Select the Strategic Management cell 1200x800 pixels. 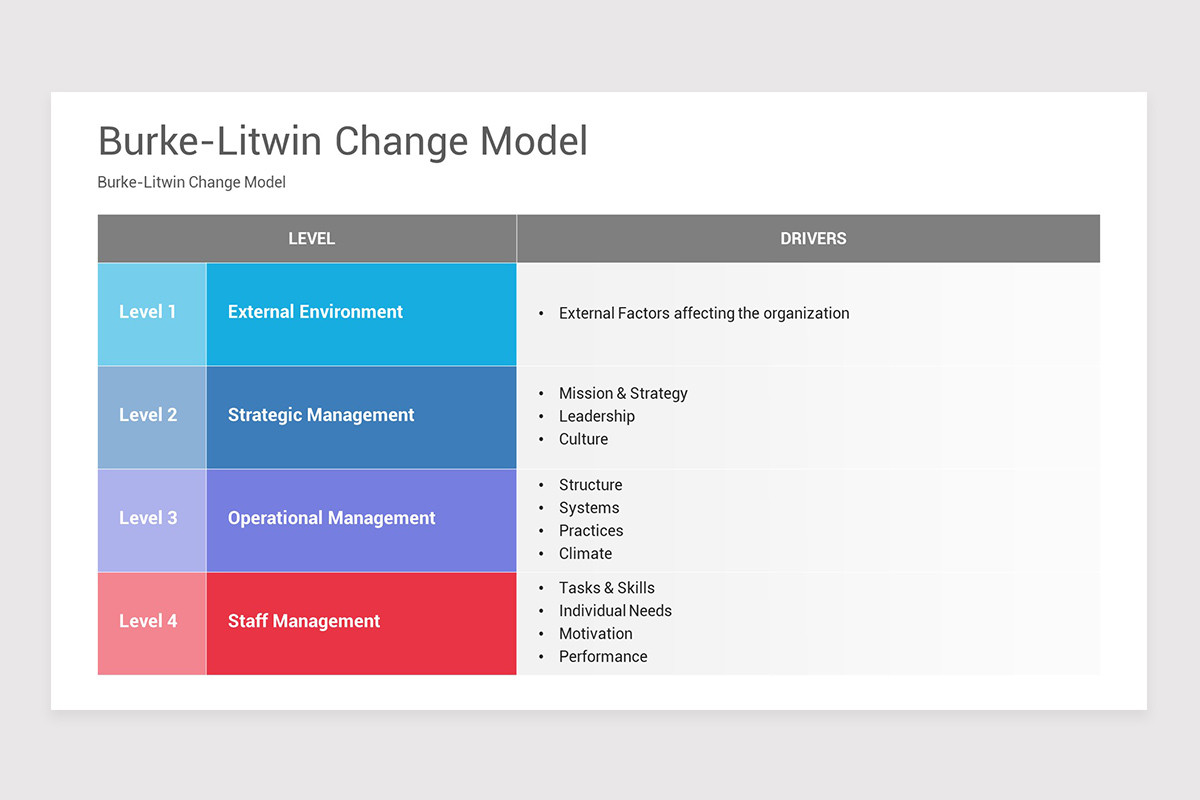coord(362,417)
